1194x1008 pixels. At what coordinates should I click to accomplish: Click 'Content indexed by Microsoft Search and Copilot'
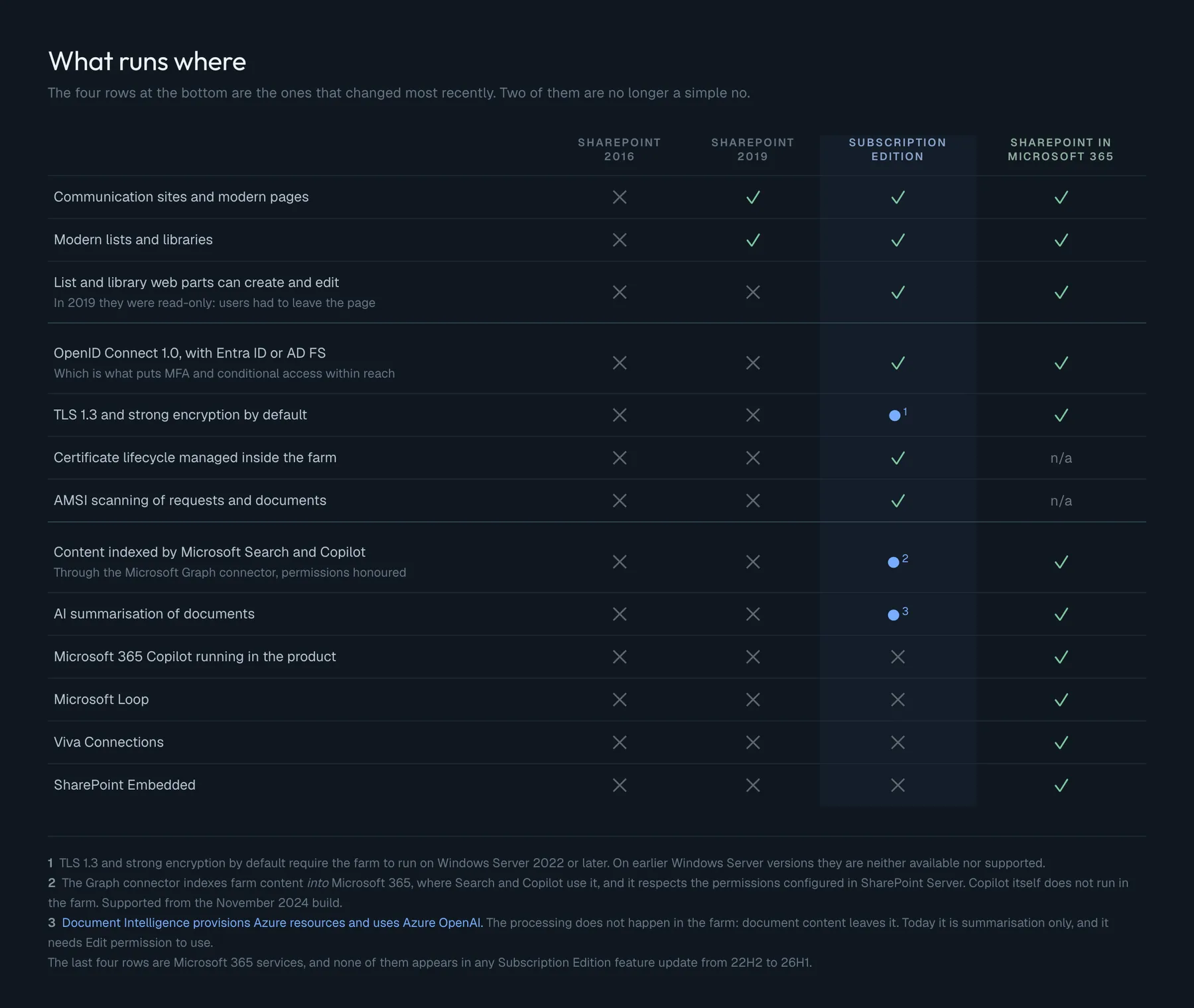210,552
